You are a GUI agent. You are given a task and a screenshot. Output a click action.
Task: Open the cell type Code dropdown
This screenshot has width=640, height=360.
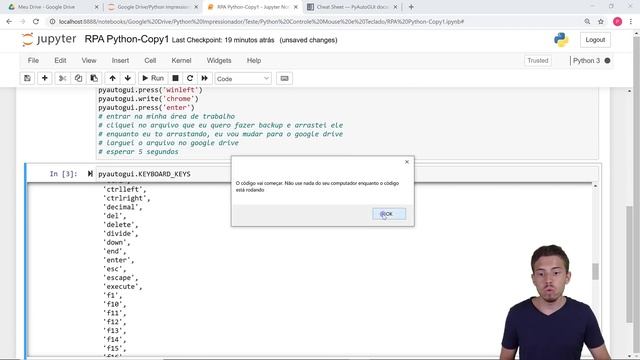243,79
